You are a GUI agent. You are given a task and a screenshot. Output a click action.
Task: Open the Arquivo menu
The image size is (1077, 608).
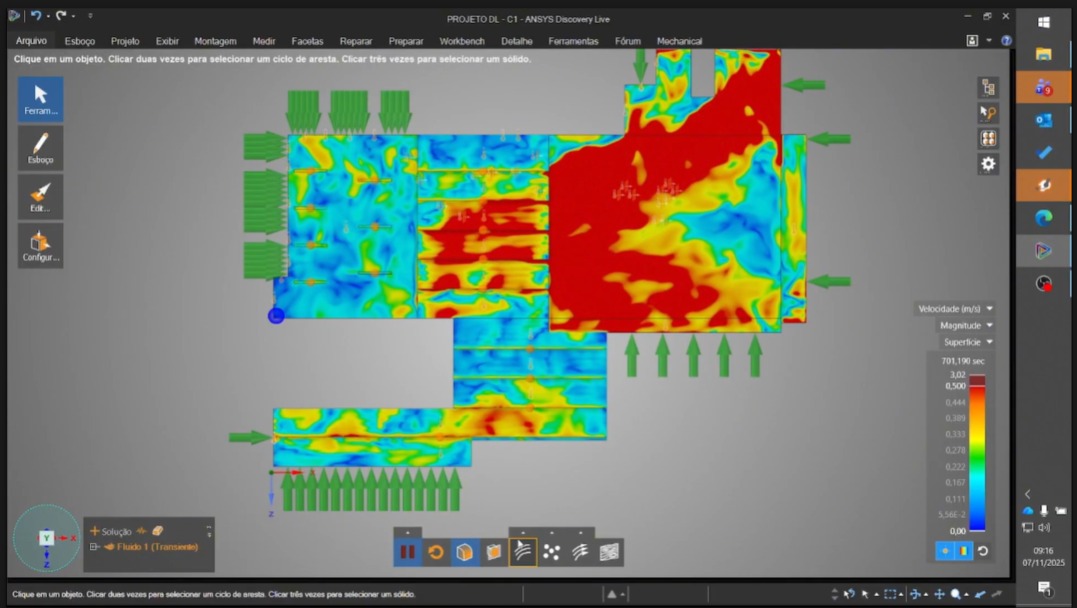tap(31, 41)
